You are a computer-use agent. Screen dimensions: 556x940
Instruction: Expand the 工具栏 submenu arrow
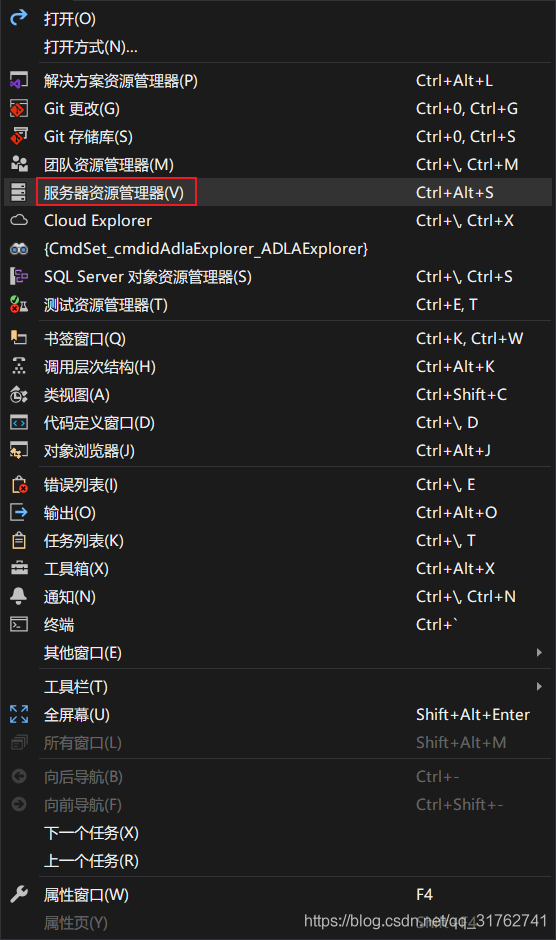[x=539, y=686]
